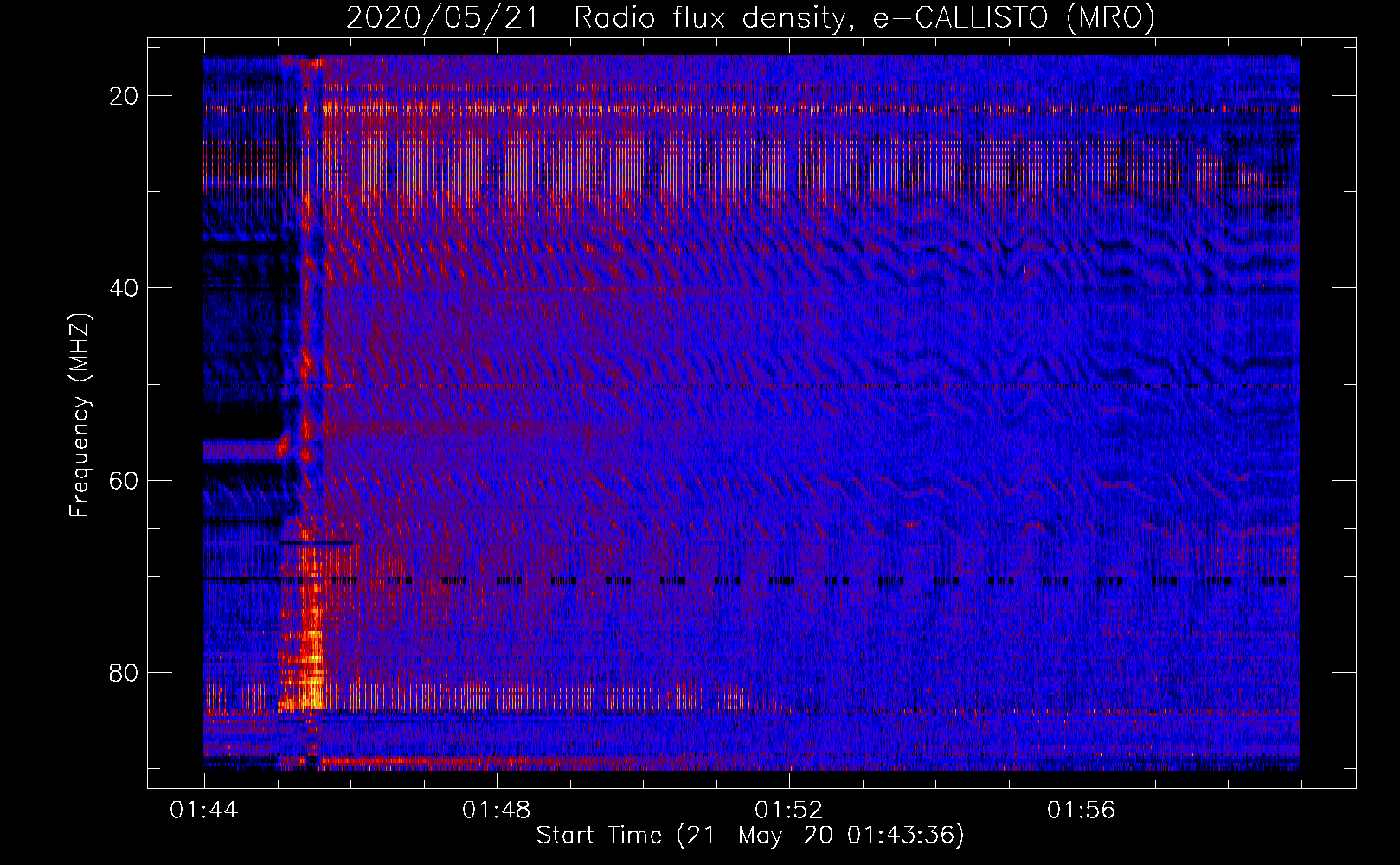The width and height of the screenshot is (1400, 865).
Task: Select the 60 frequency tick label
Action: (125, 480)
